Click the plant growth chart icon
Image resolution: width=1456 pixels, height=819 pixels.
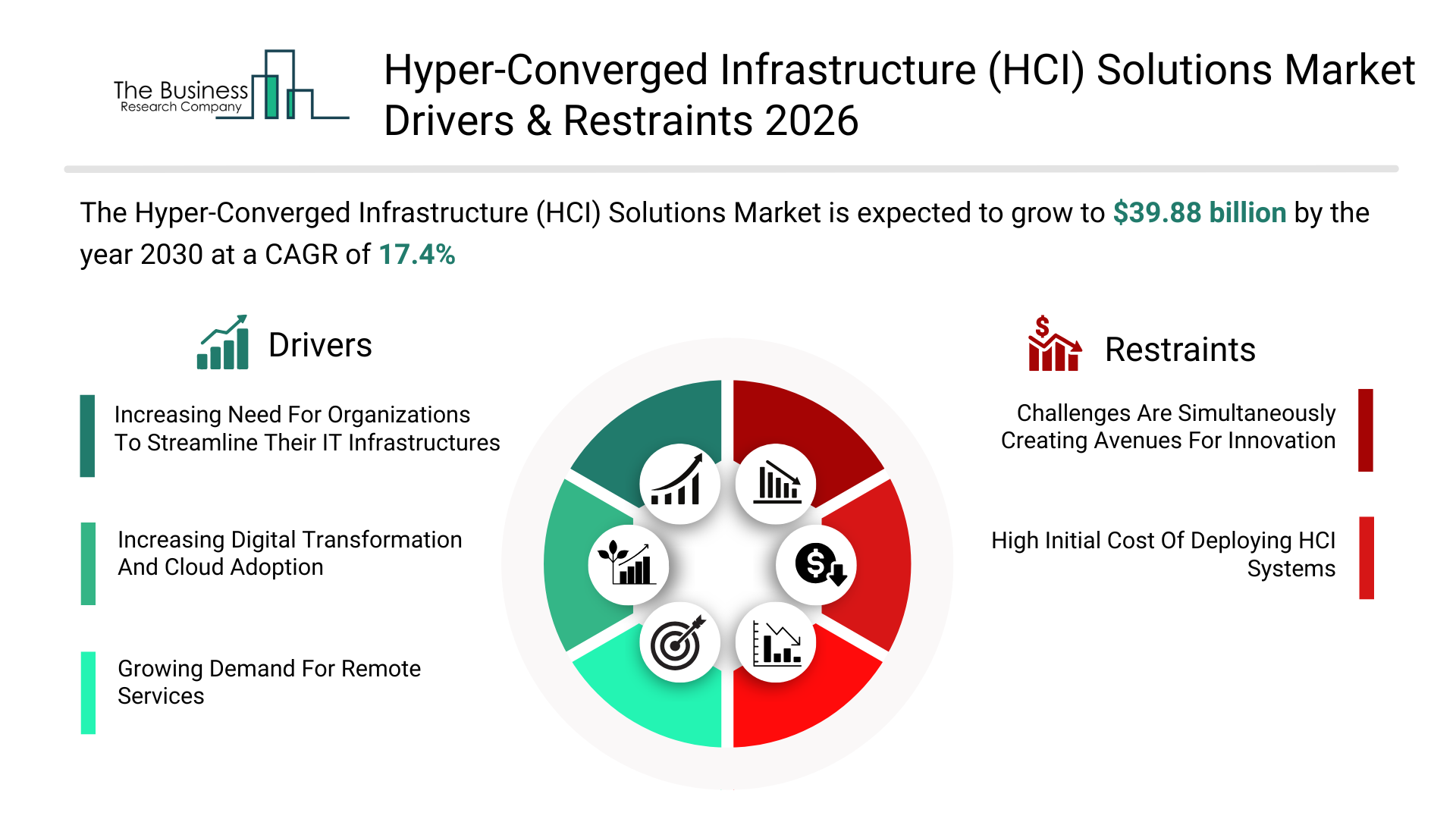628,565
